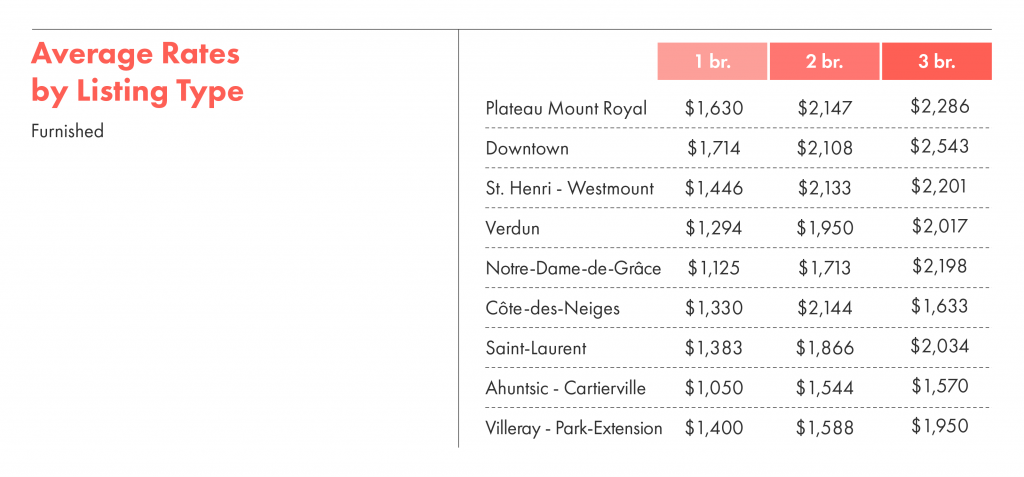Click the Verdun neighborhood label

[513, 228]
